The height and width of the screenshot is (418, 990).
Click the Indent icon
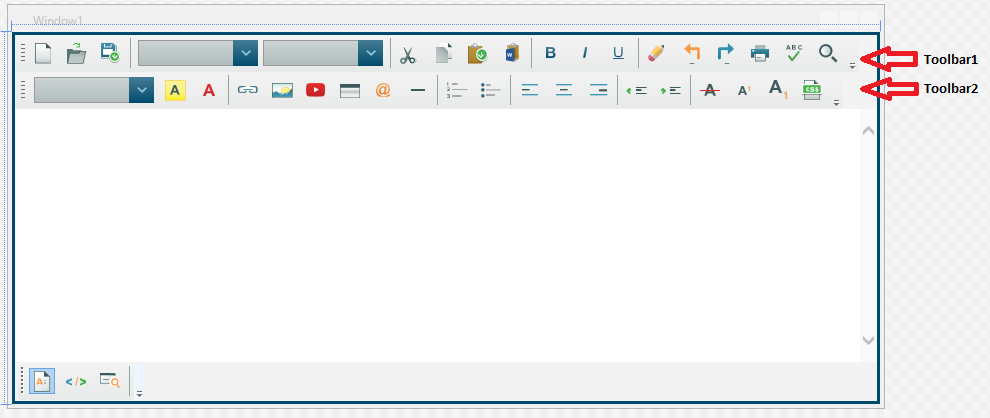pos(671,90)
